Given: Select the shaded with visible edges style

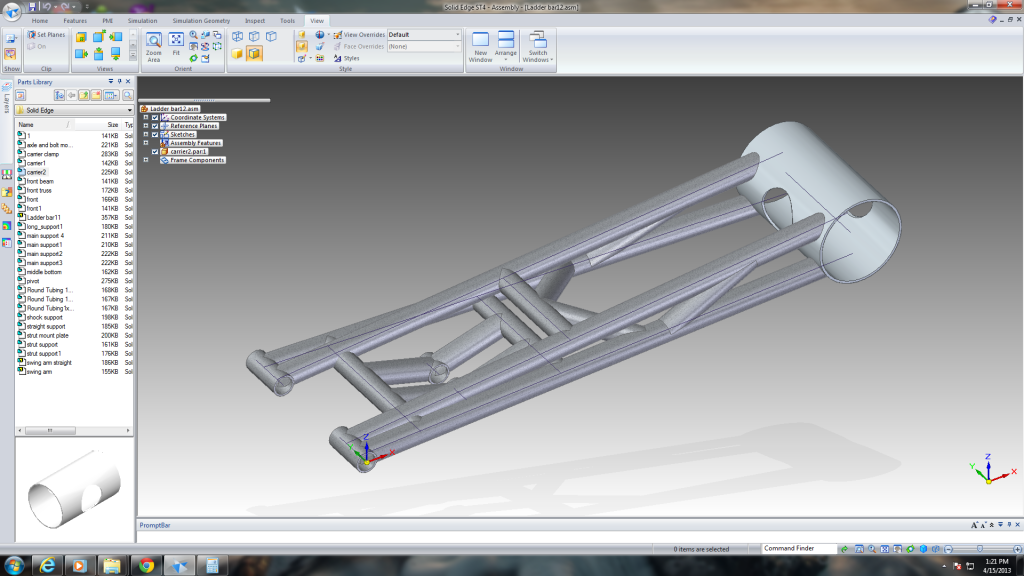Looking at the screenshot, I should click(254, 54).
